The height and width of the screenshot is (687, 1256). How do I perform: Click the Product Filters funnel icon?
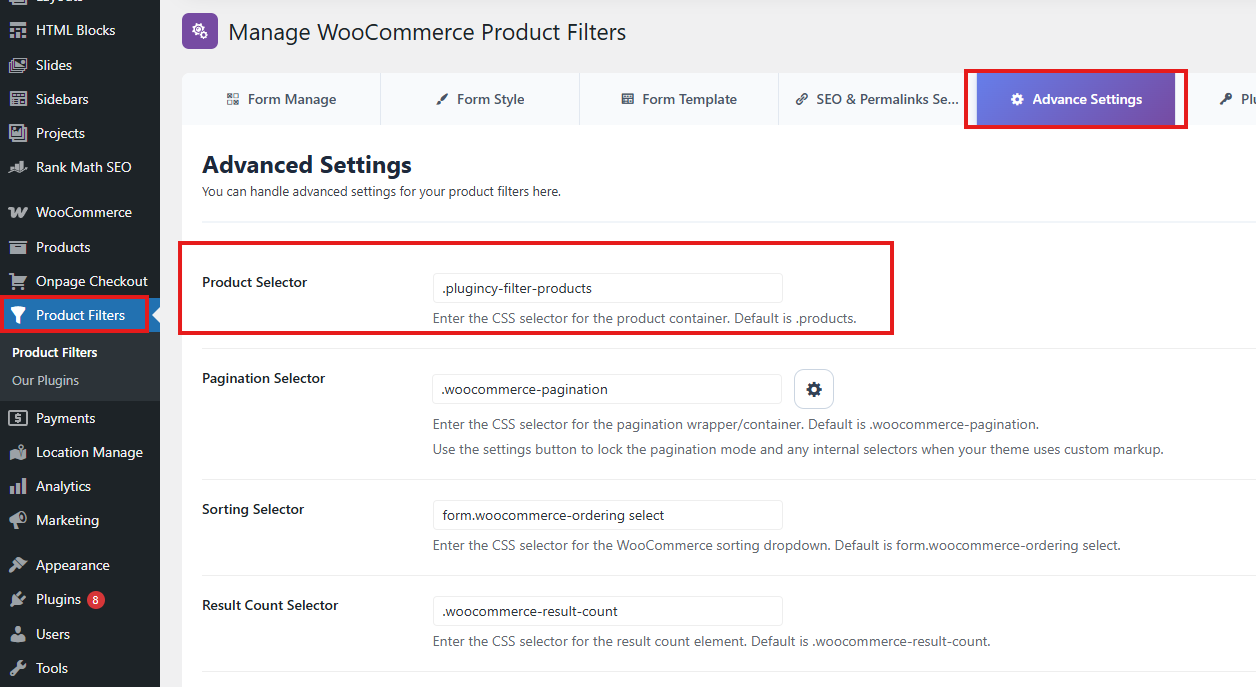[x=17, y=315]
